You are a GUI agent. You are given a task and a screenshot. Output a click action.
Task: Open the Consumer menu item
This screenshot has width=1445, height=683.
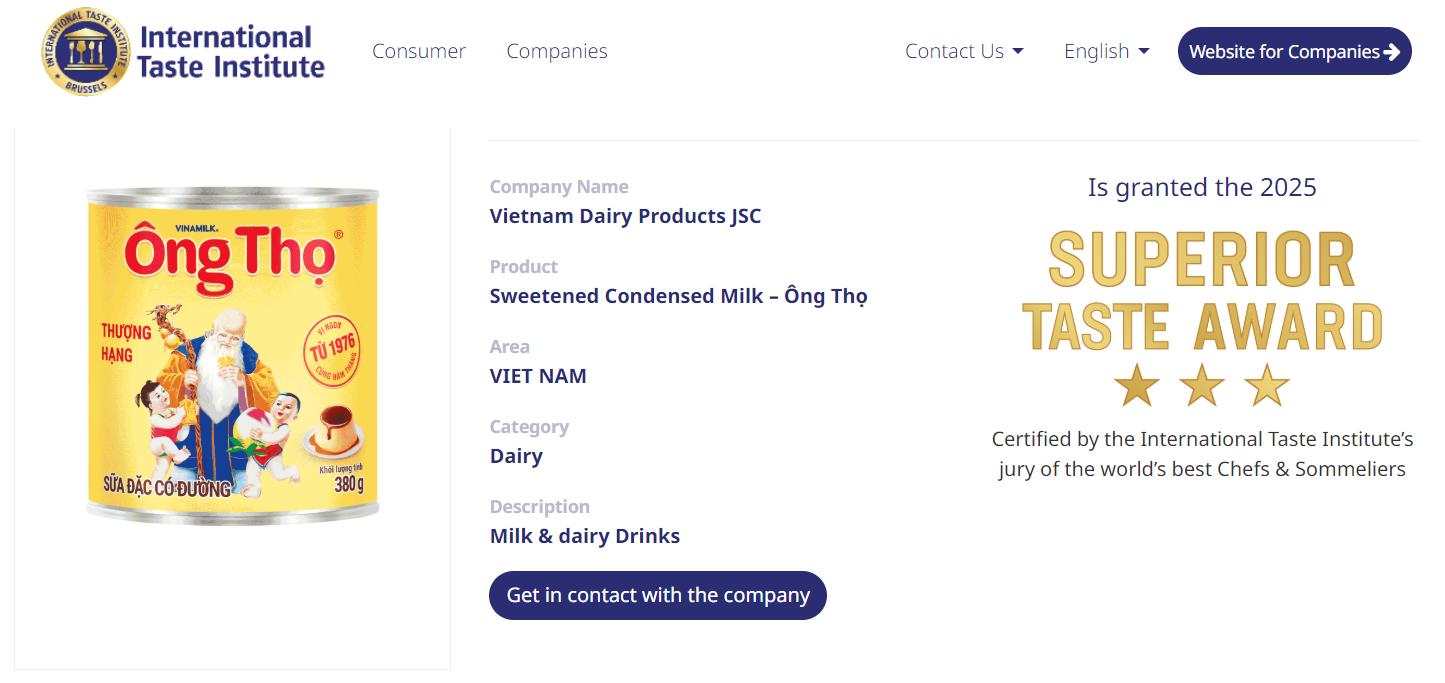419,51
